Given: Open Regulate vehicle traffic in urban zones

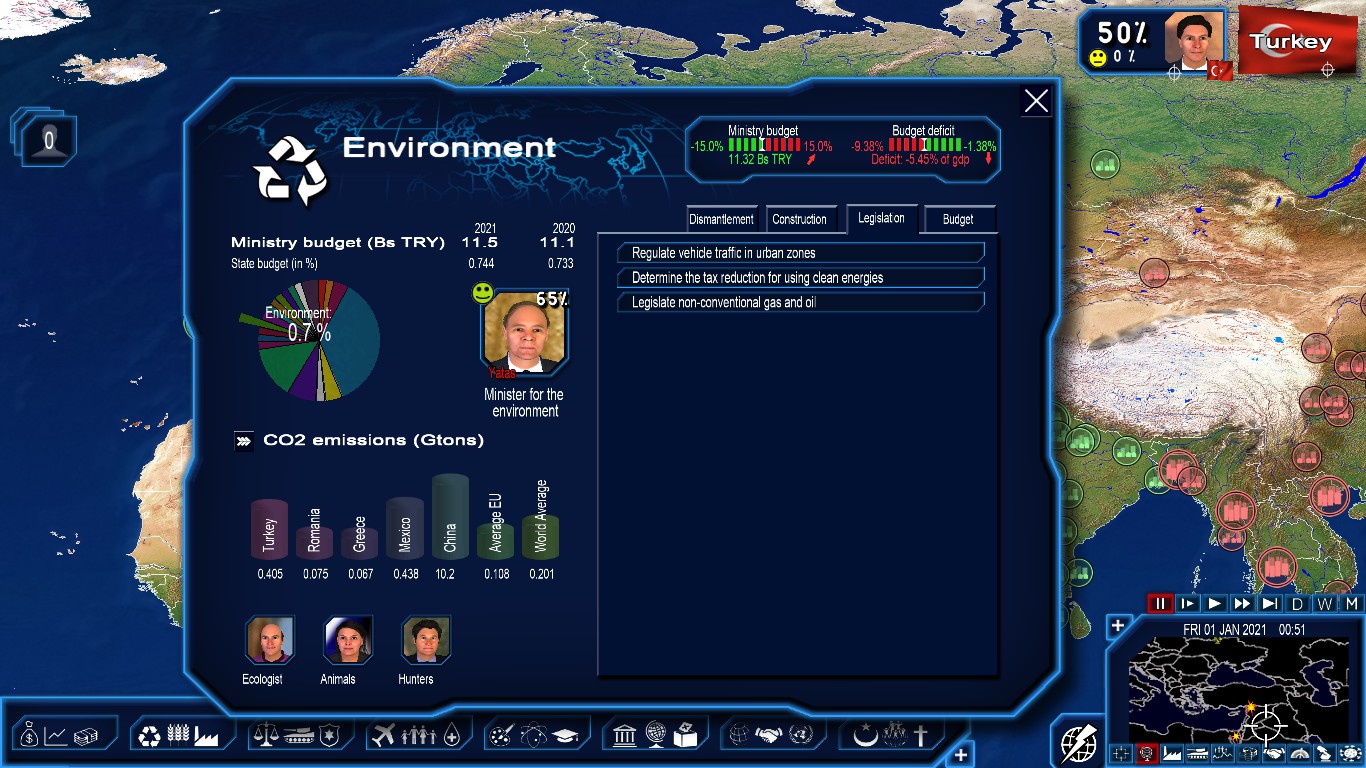Looking at the screenshot, I should click(801, 253).
